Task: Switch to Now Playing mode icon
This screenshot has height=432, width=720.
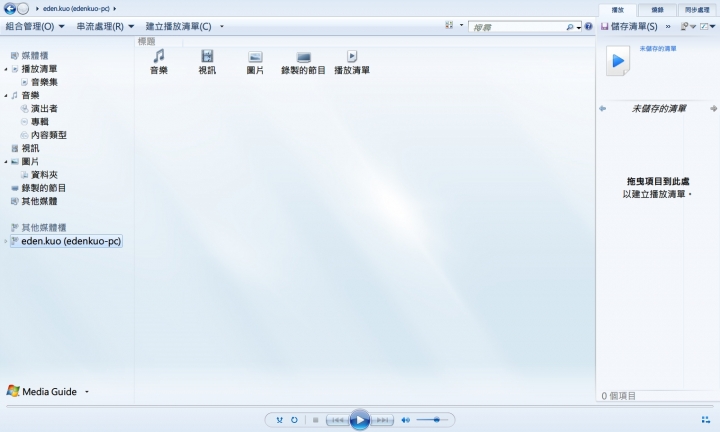Action: 706,420
